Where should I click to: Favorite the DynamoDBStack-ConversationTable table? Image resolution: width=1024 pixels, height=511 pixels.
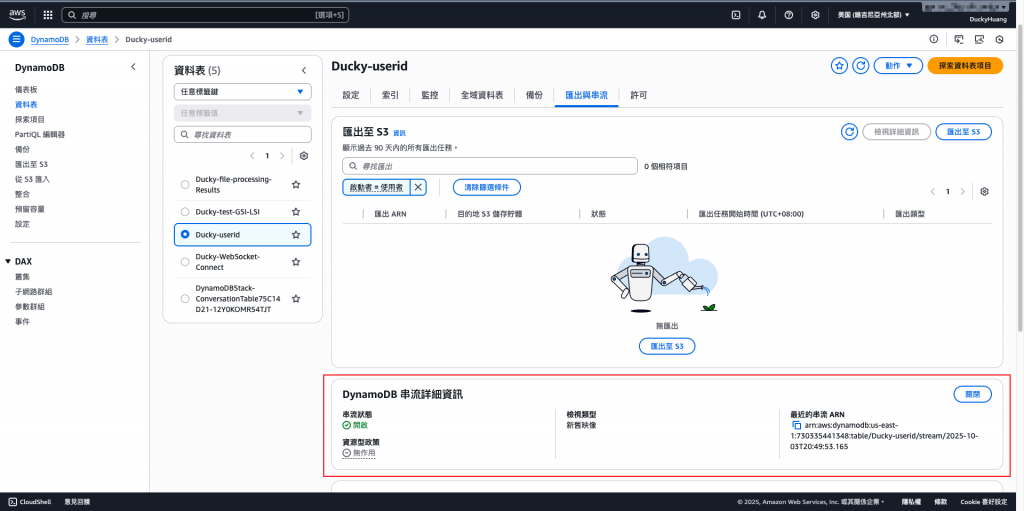(x=296, y=299)
